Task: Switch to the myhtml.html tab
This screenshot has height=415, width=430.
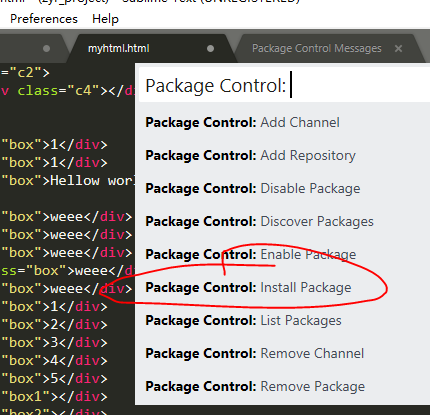Action: pos(119,49)
